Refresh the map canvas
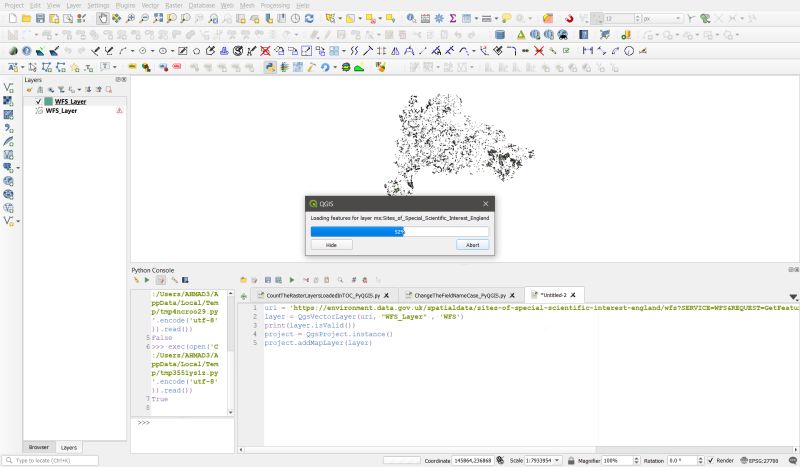Screen dimensions: 800x467 click(x=309, y=18)
